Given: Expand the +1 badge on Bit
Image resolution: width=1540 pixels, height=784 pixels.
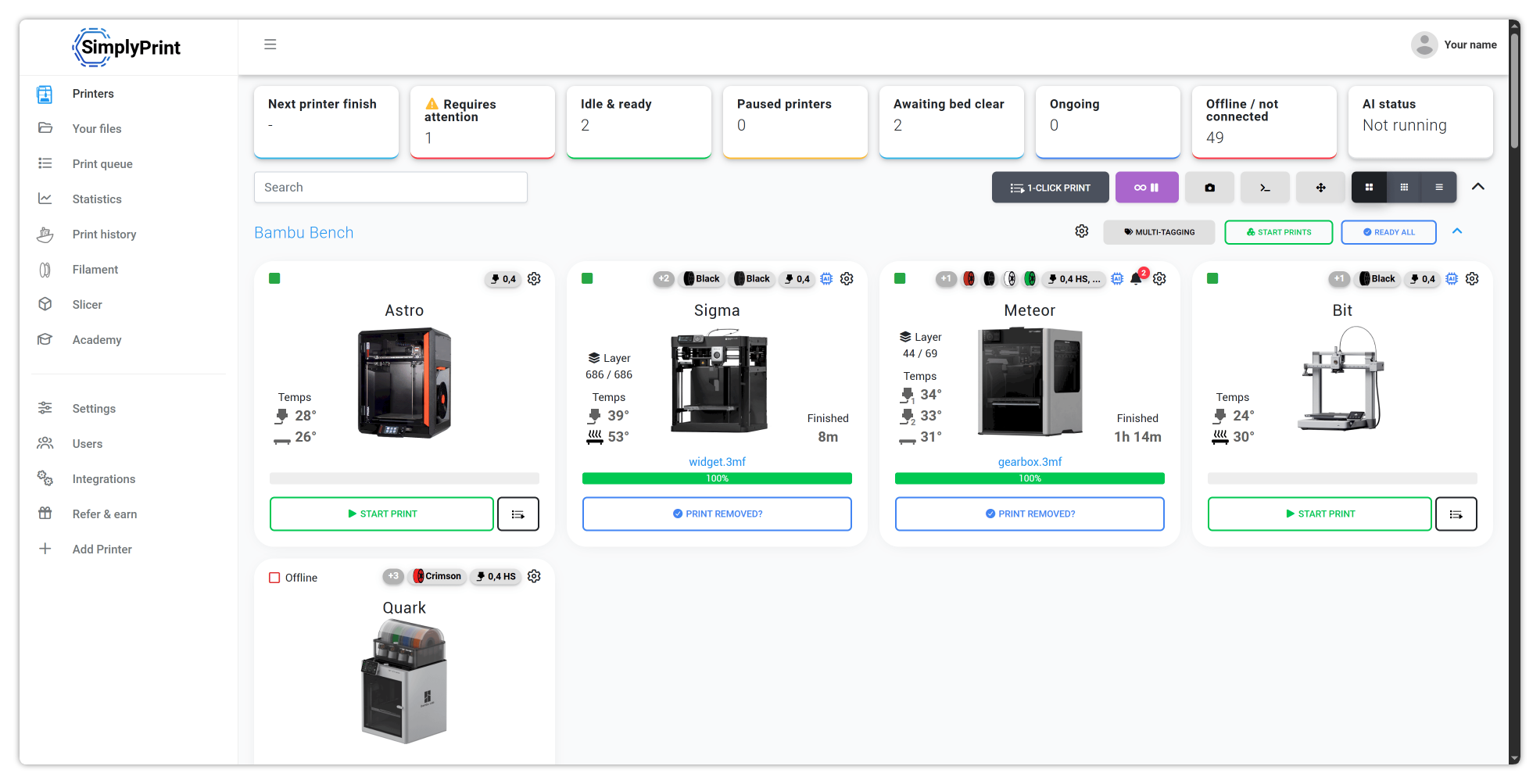Looking at the screenshot, I should pyautogui.click(x=1339, y=279).
